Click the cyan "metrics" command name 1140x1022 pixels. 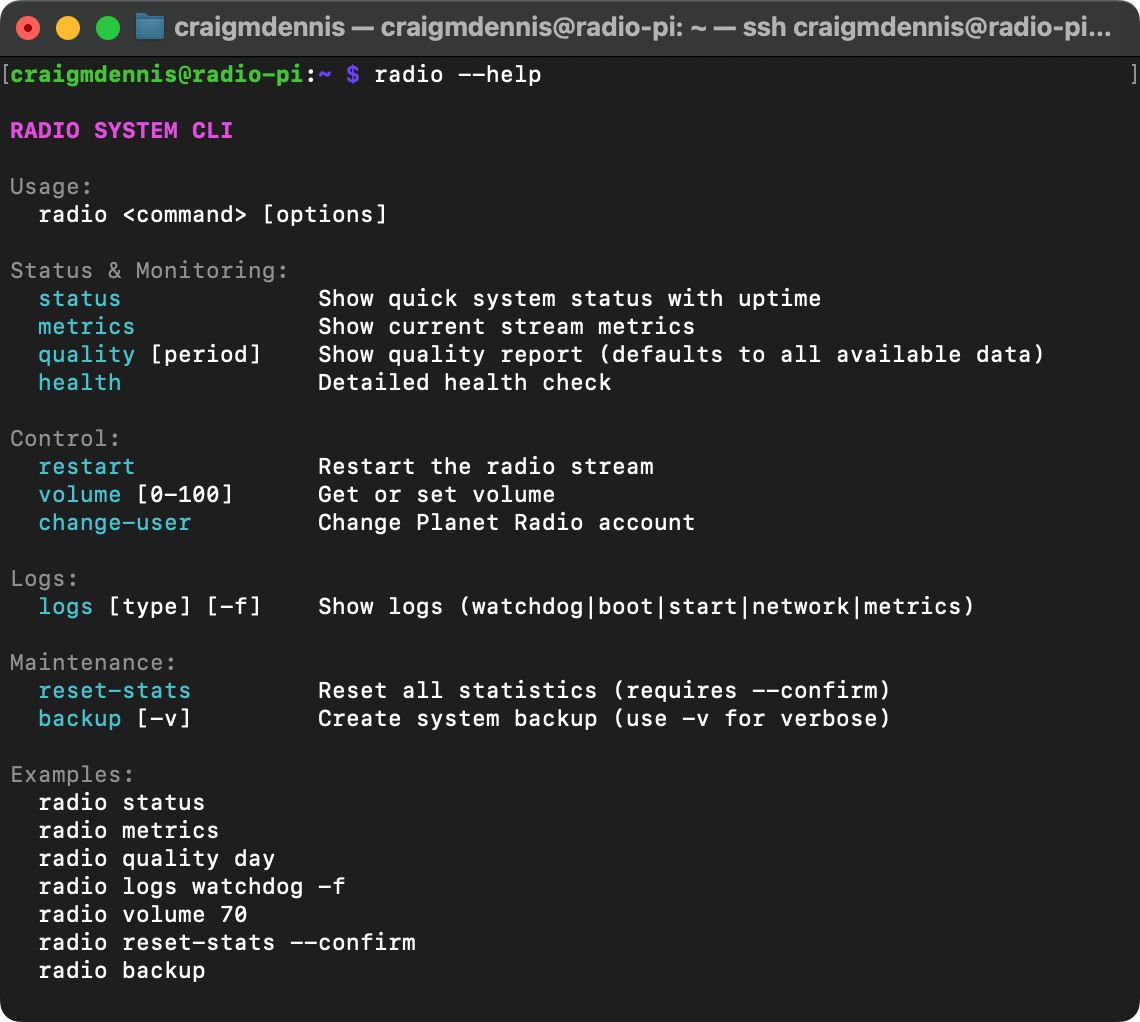[x=86, y=327]
